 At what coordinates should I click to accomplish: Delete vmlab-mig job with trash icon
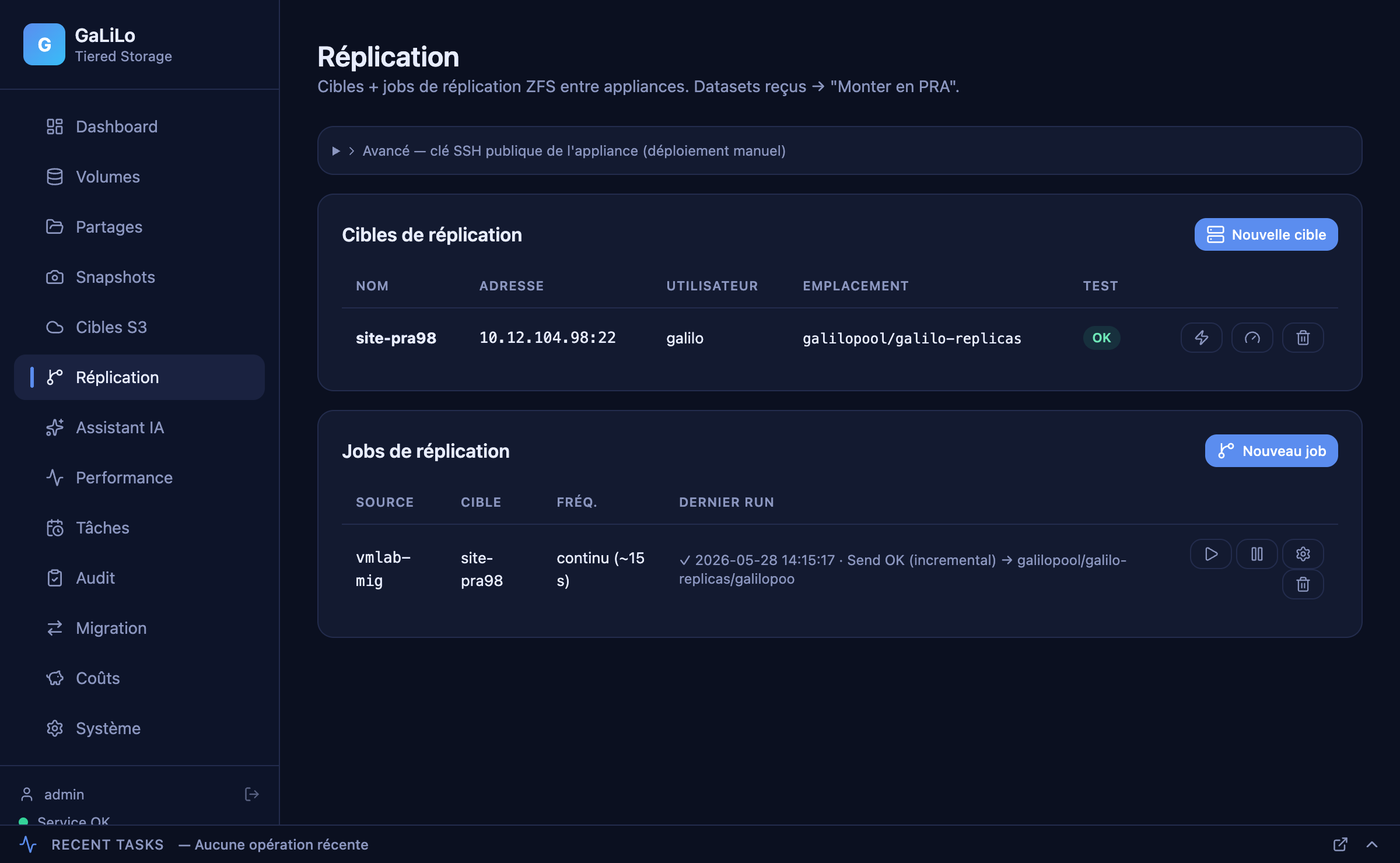click(x=1303, y=584)
